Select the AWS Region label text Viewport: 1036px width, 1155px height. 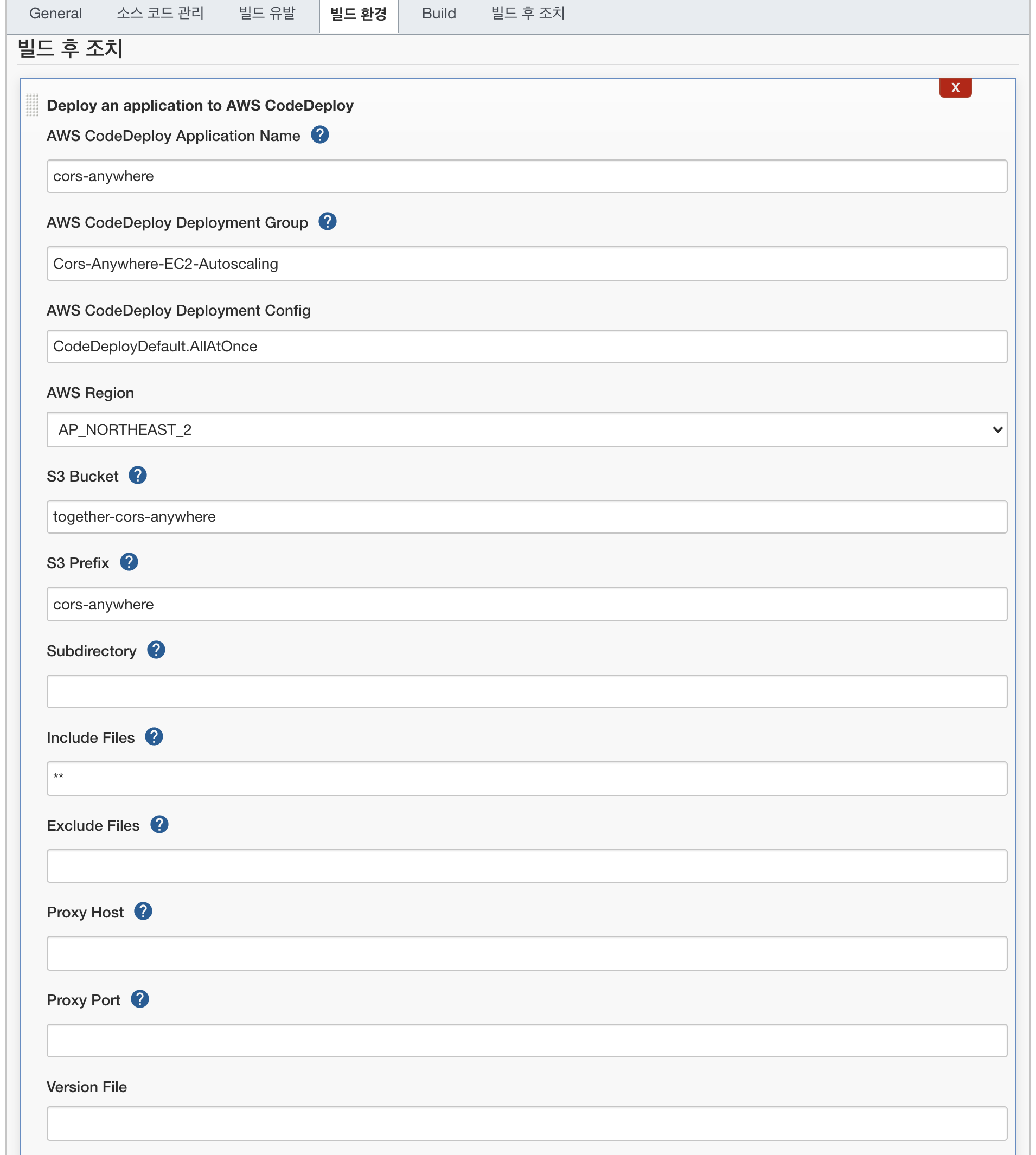coord(91,393)
